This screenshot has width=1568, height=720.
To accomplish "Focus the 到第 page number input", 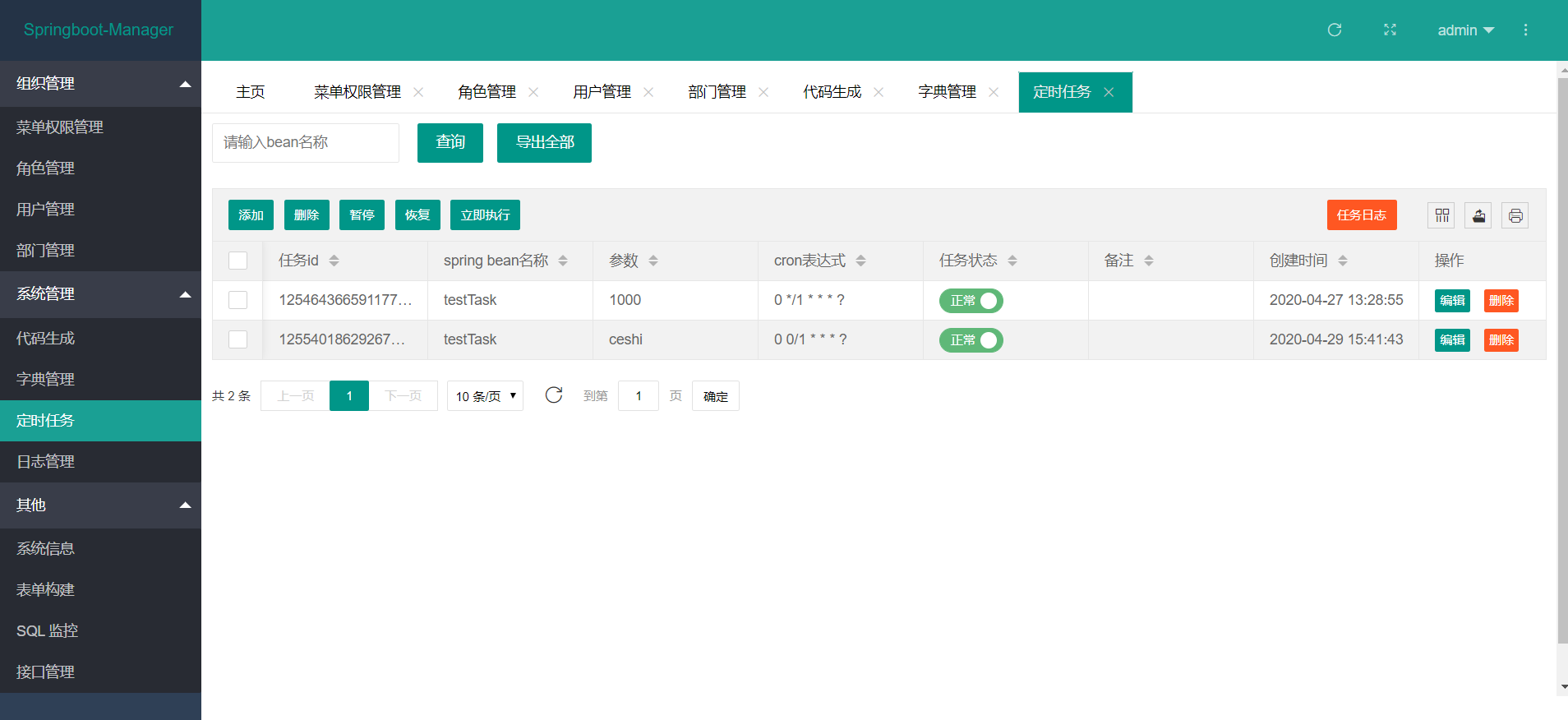I will coord(639,396).
